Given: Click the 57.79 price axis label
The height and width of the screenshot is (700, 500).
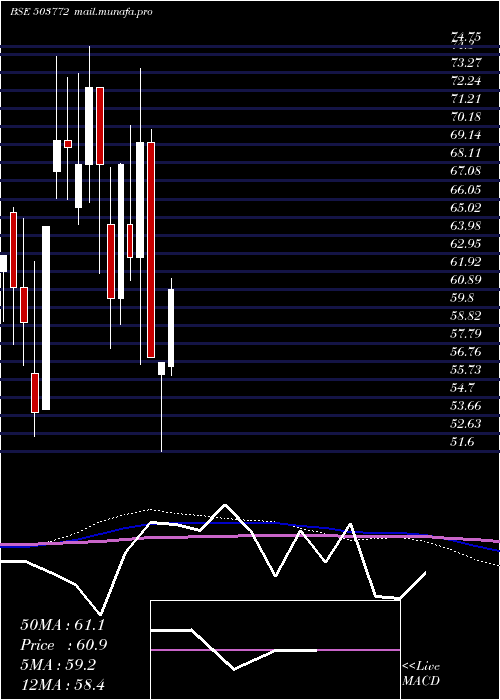Looking at the screenshot, I should [x=466, y=334].
